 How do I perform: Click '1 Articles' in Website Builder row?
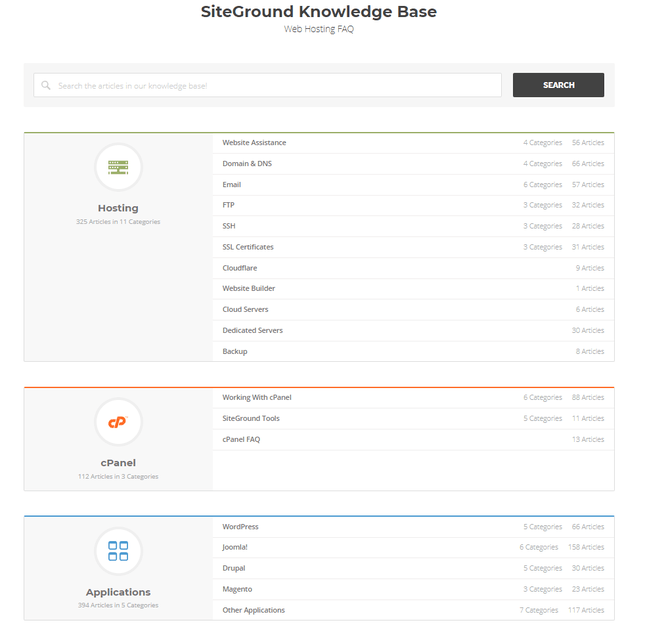tap(590, 288)
